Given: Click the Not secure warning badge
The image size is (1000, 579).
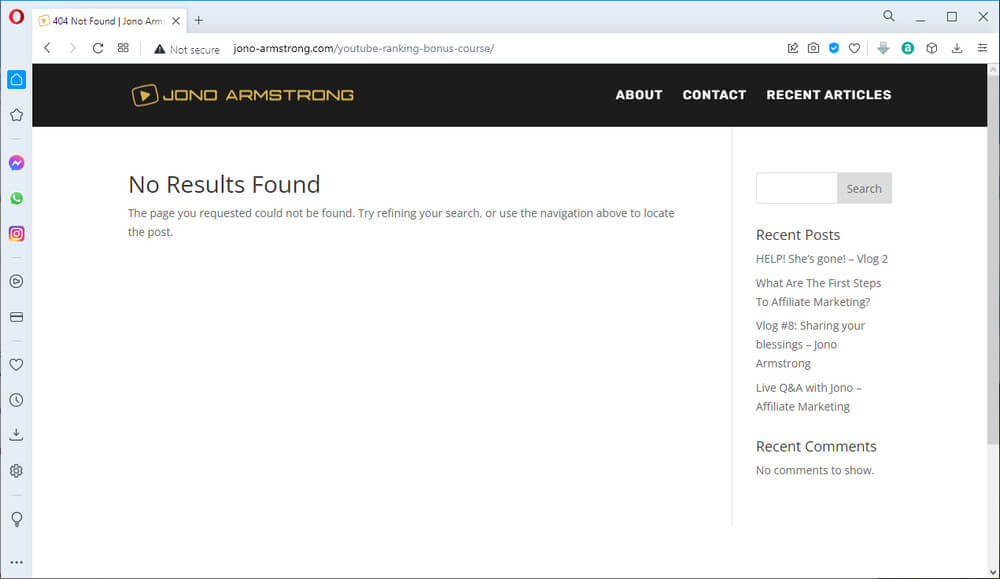Looking at the screenshot, I should (x=187, y=49).
